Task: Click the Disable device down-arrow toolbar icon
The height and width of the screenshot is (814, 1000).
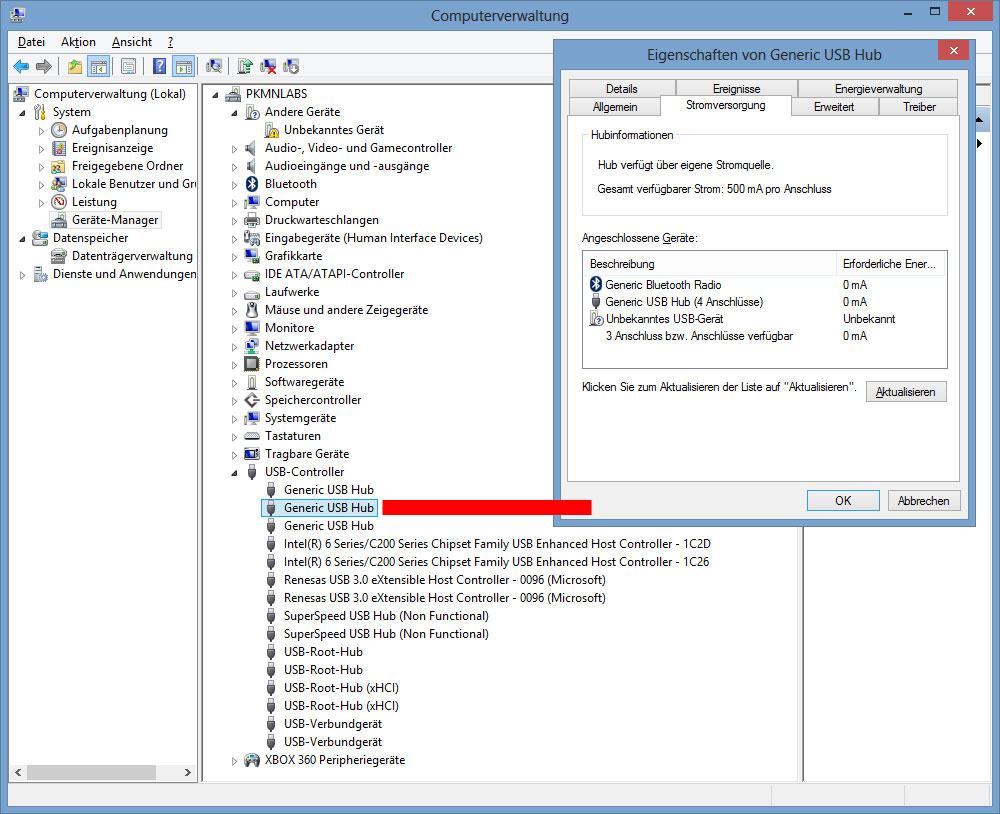Action: (291, 66)
